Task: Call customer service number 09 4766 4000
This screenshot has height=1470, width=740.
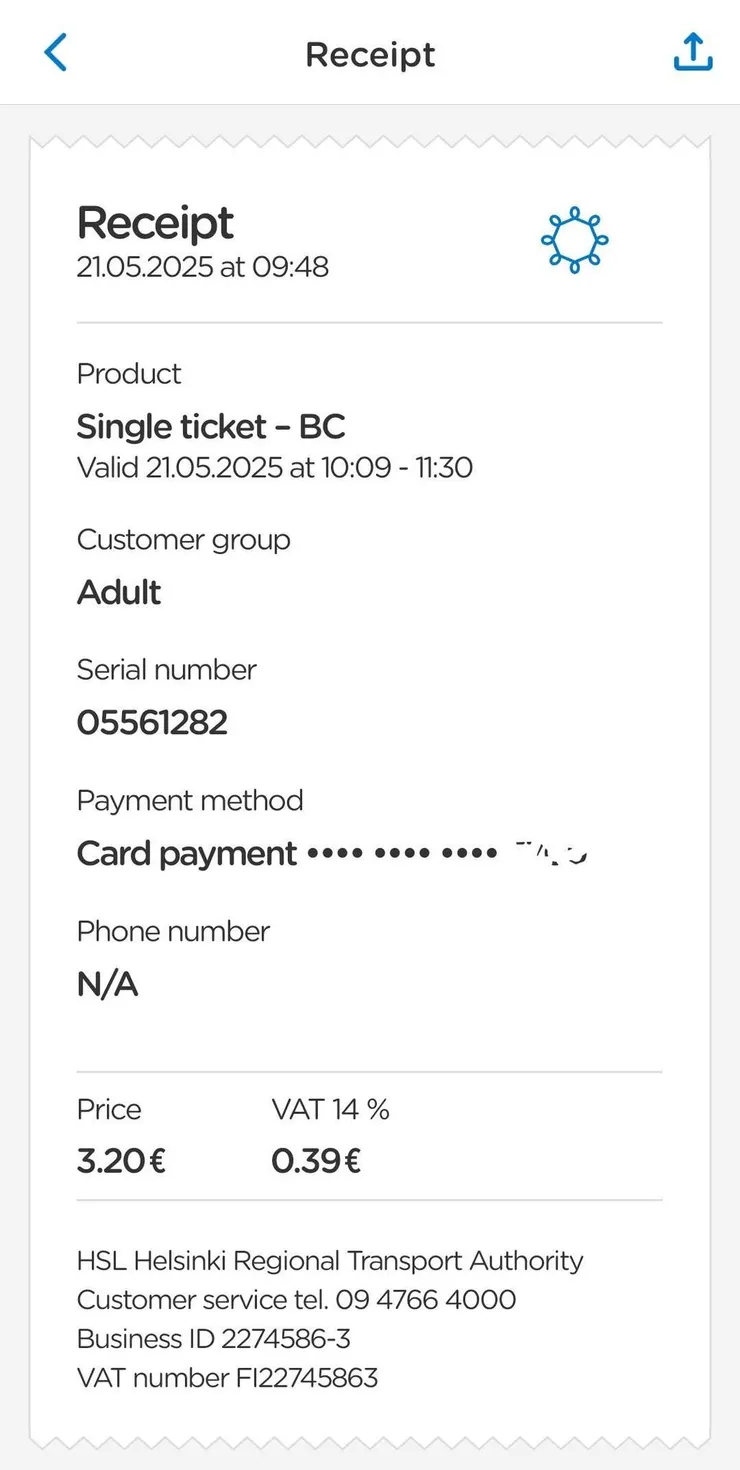Action: coord(426,1300)
